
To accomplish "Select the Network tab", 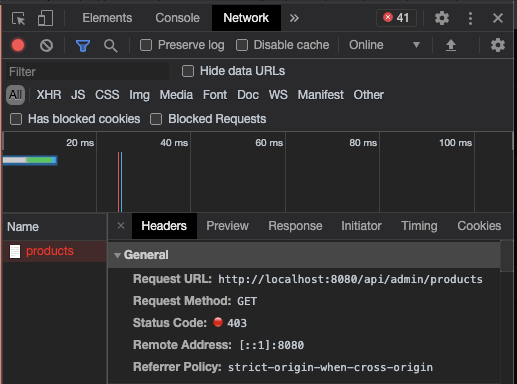I will coord(246,18).
